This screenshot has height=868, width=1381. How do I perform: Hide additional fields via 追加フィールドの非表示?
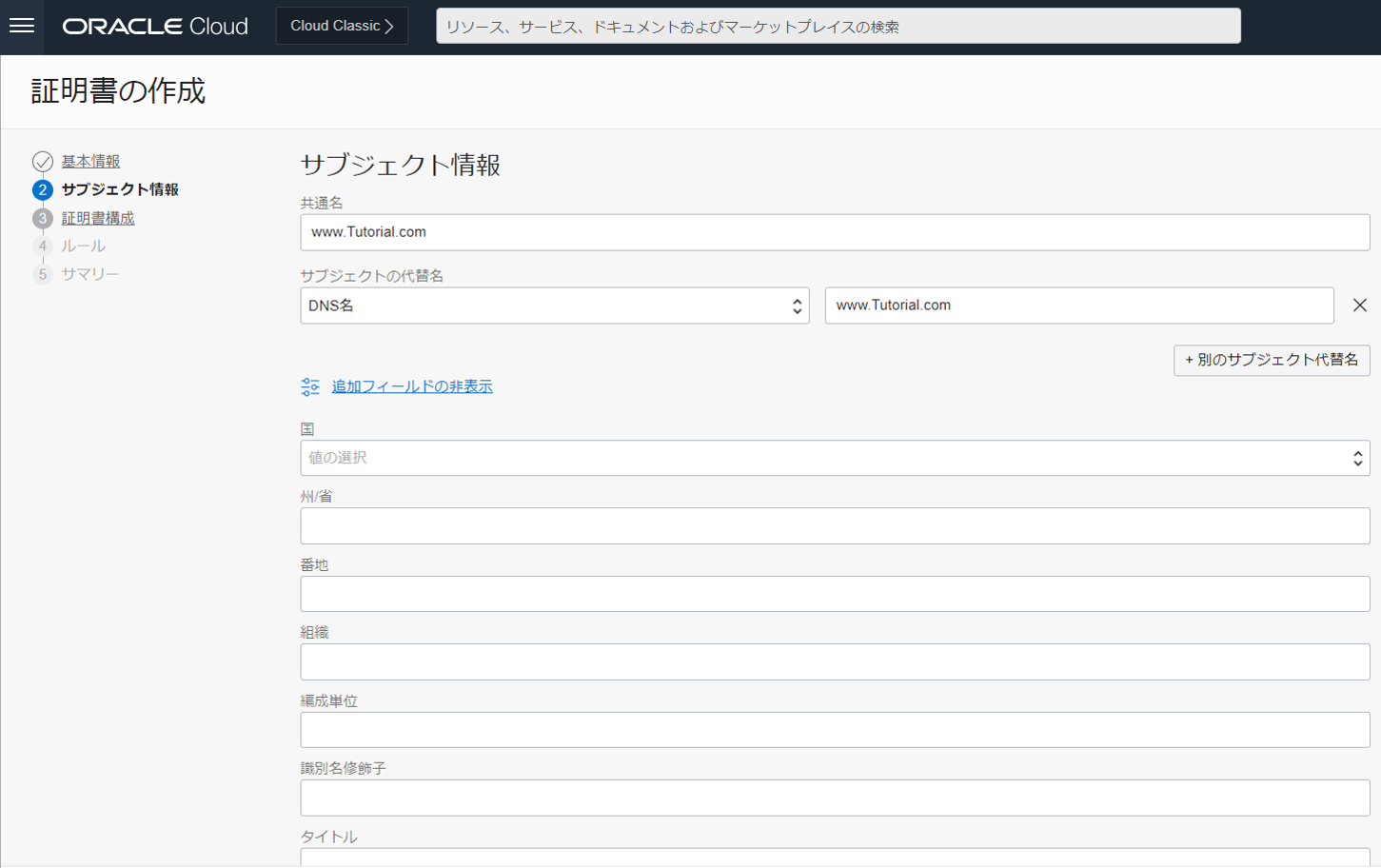point(411,386)
